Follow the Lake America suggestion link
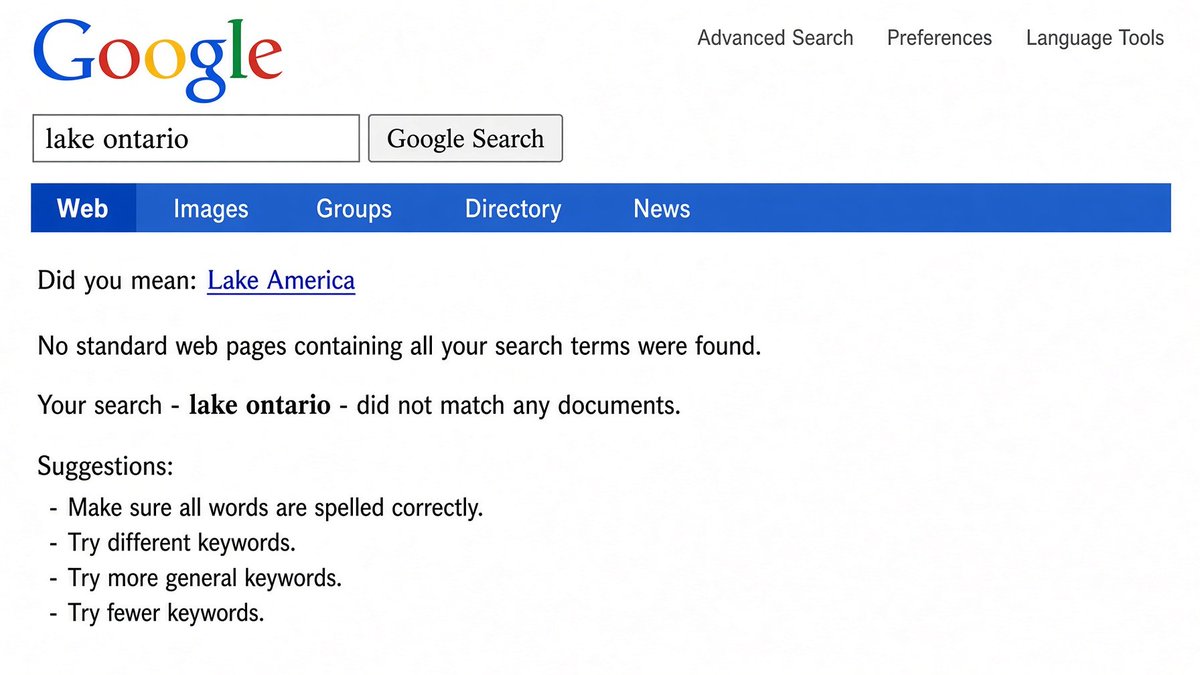Viewport: 1200px width, 675px height. coord(281,281)
